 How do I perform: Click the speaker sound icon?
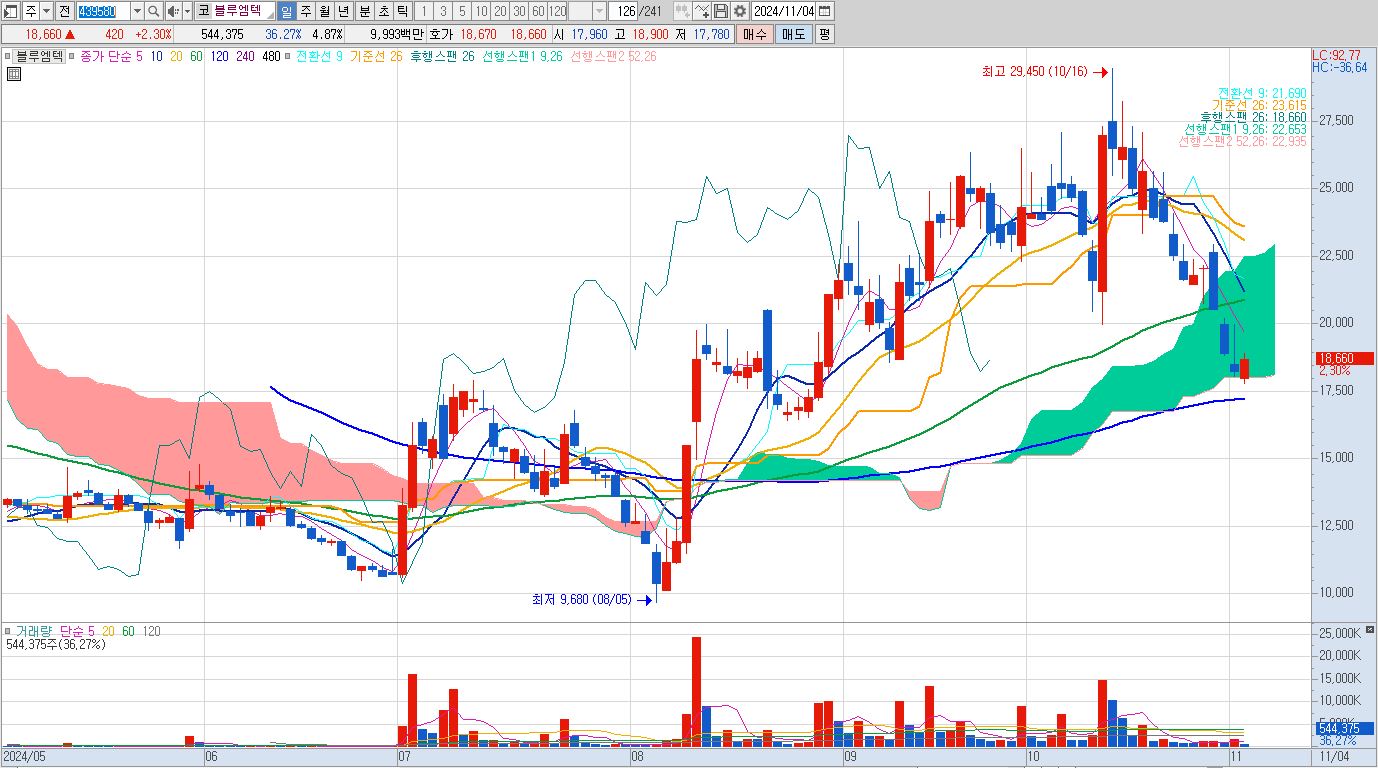pyautogui.click(x=173, y=11)
